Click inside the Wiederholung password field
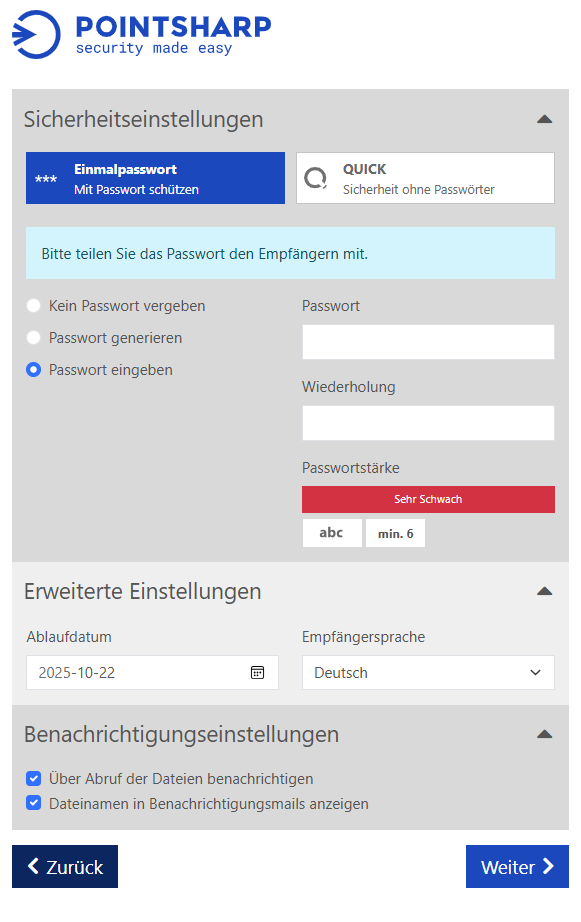The height and width of the screenshot is (922, 581). click(428, 423)
